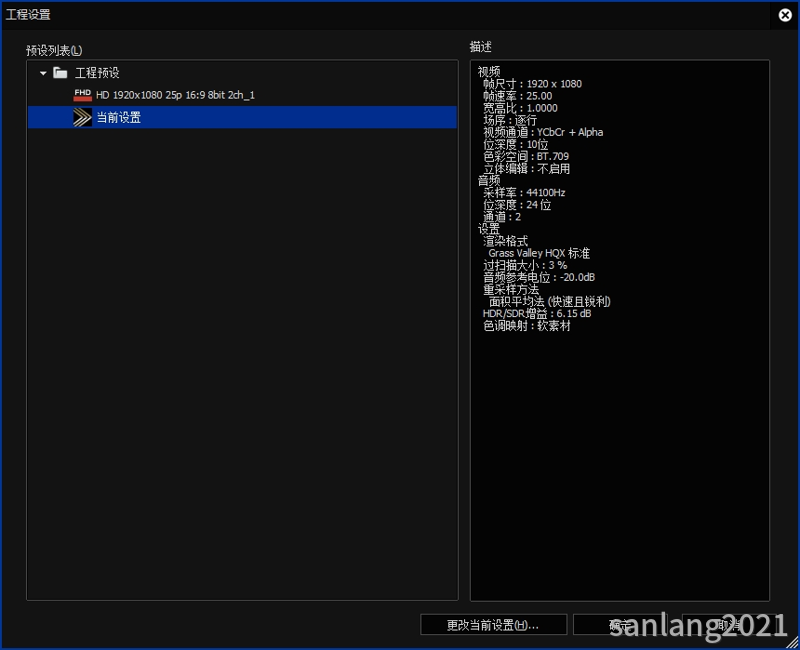Collapse the 工程预设 tree arrow

click(x=43, y=73)
